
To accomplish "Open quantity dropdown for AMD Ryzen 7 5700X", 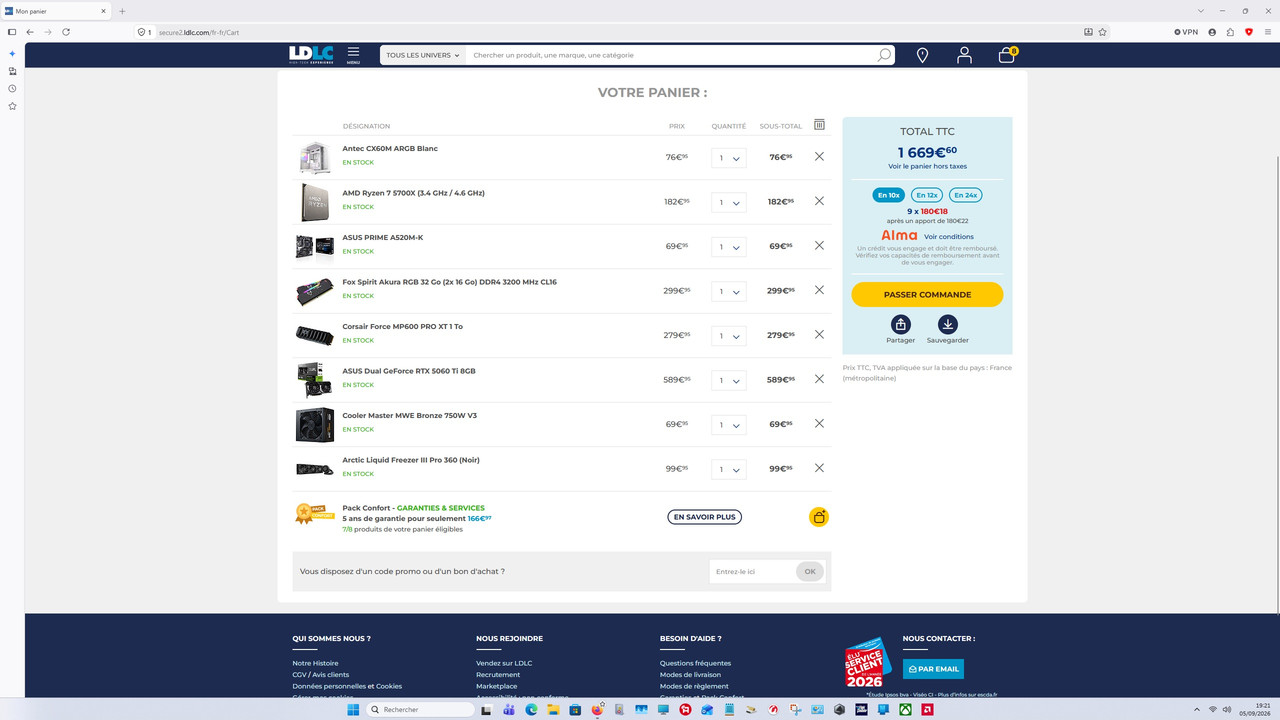I will (729, 202).
